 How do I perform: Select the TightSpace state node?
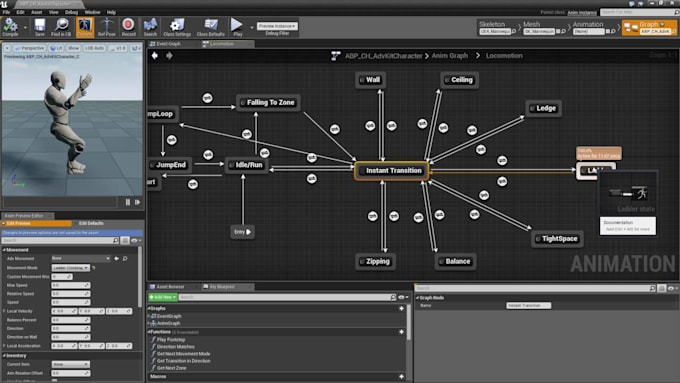point(557,239)
